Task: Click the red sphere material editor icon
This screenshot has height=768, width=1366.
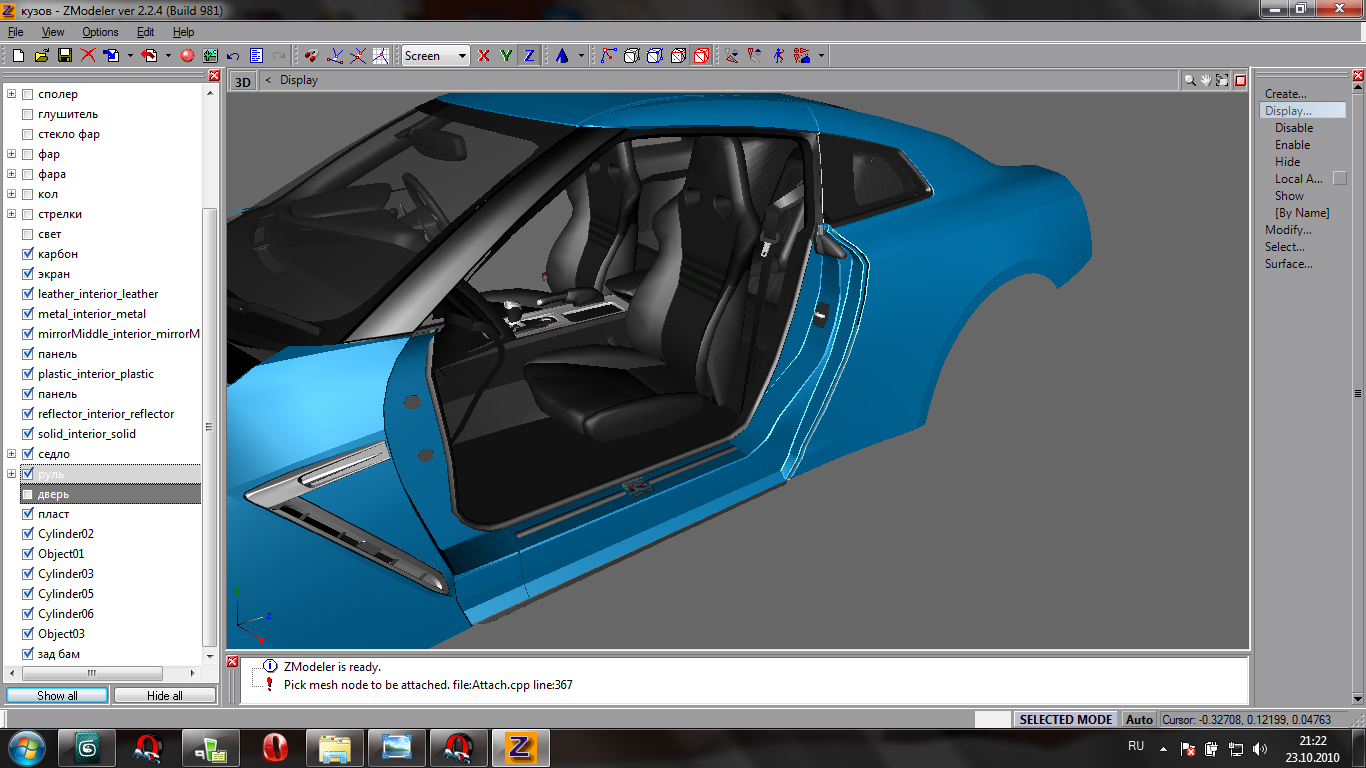Action: (x=186, y=56)
